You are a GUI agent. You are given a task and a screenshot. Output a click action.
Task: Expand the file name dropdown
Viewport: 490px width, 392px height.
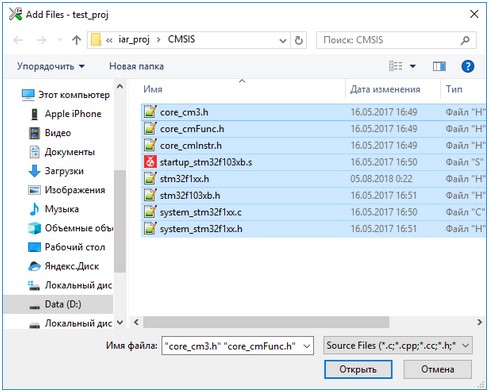point(307,346)
